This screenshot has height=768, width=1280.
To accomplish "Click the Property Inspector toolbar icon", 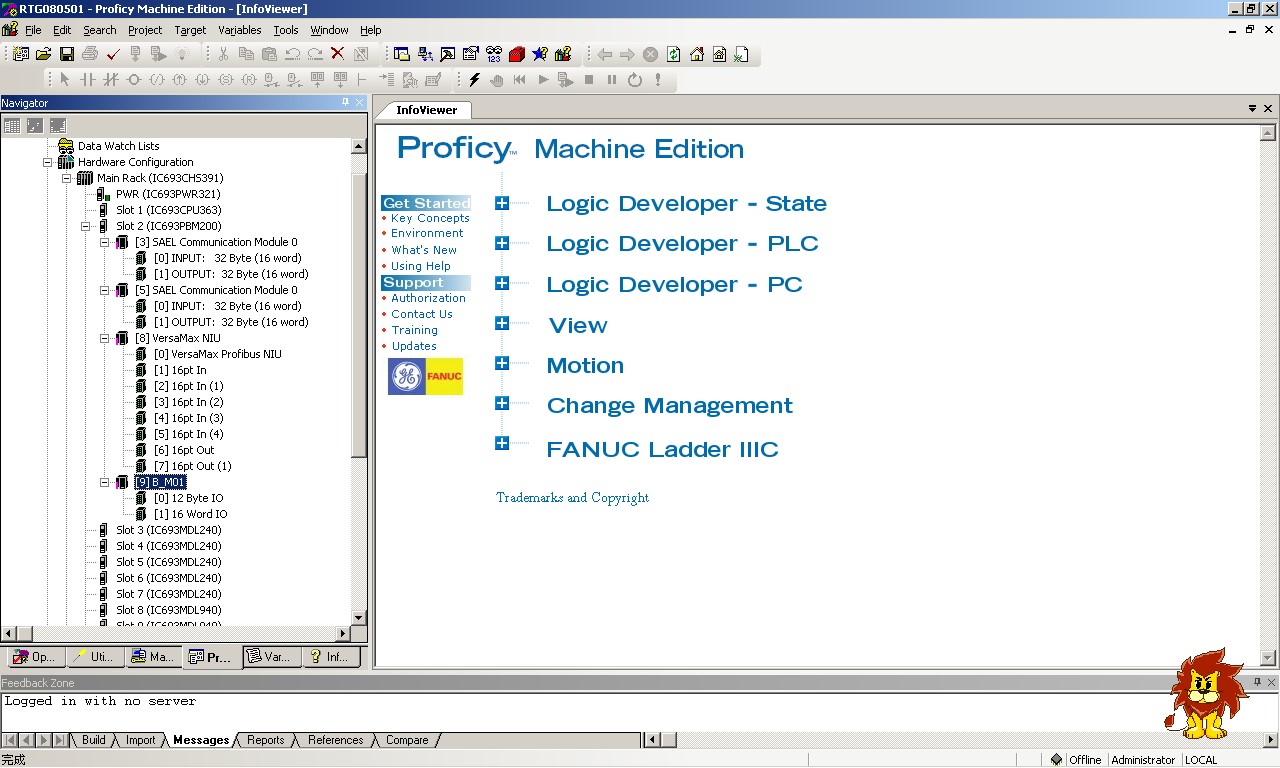I will [470, 54].
